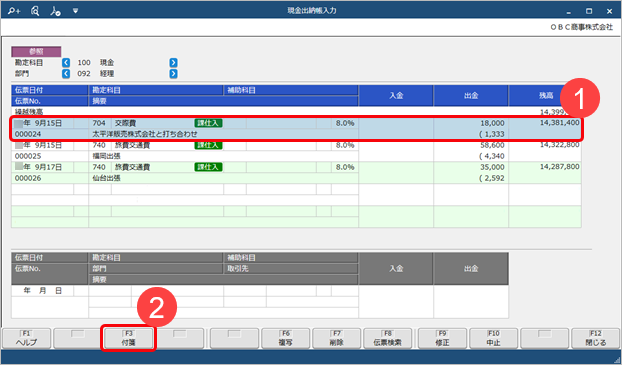The image size is (622, 365).
Task: Click the 58,600 withdrawal amount
Action: (x=492, y=145)
